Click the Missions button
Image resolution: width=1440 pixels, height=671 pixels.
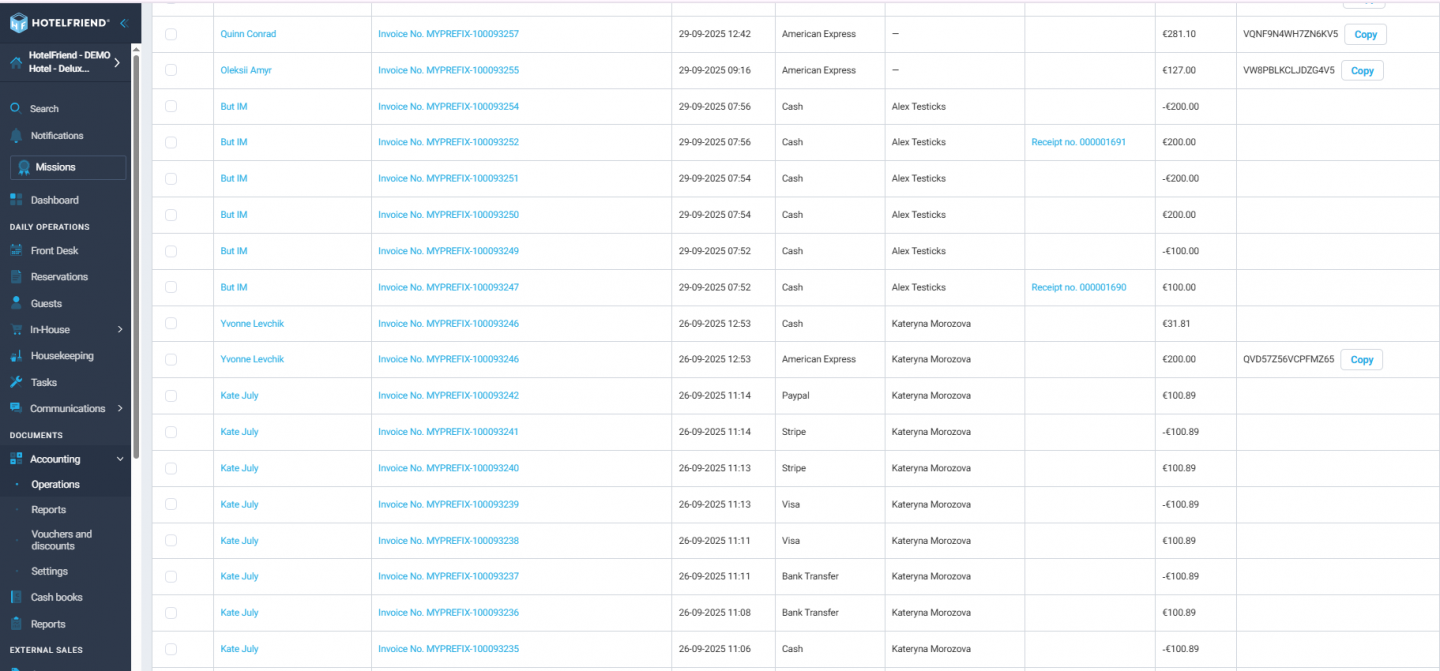point(67,167)
